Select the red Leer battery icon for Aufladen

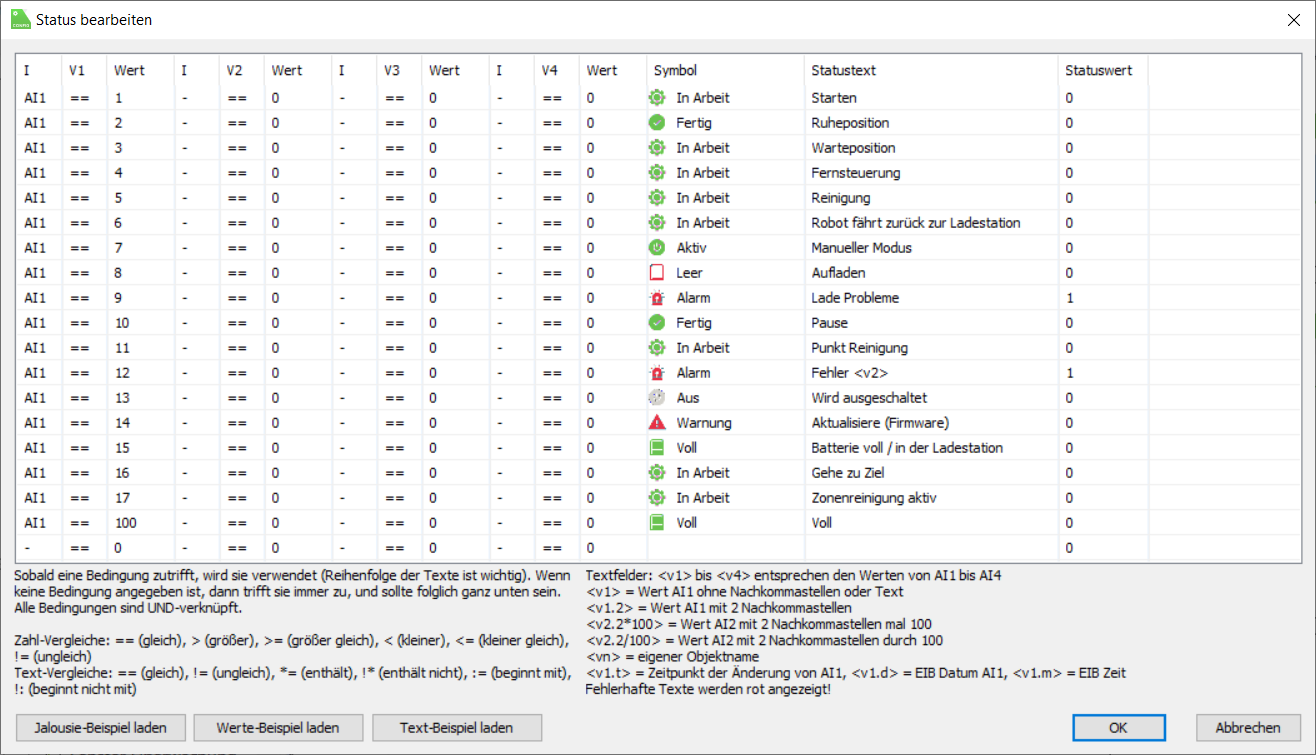point(657,273)
